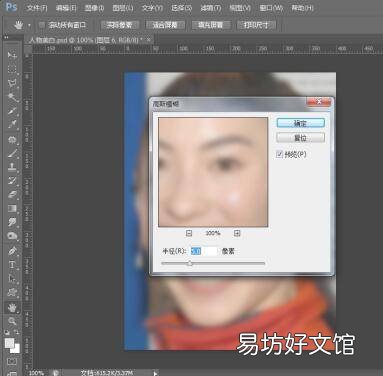
Task: Select the Clone Stamp tool
Action: [12, 167]
